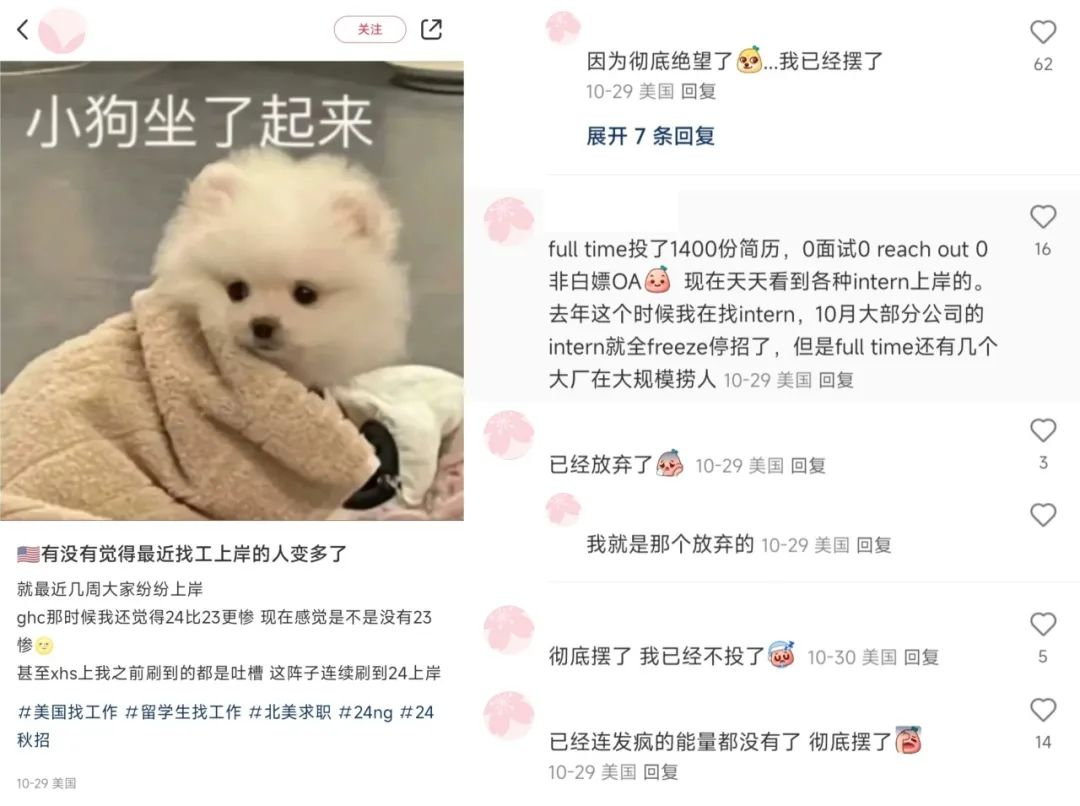The height and width of the screenshot is (806, 1080).
Task: Reply to the 我已经不投了 comment via 回复
Action: click(x=921, y=657)
